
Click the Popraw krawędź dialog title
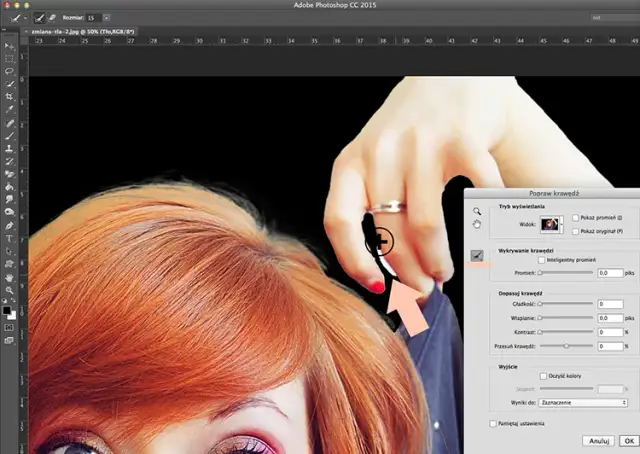pos(554,194)
